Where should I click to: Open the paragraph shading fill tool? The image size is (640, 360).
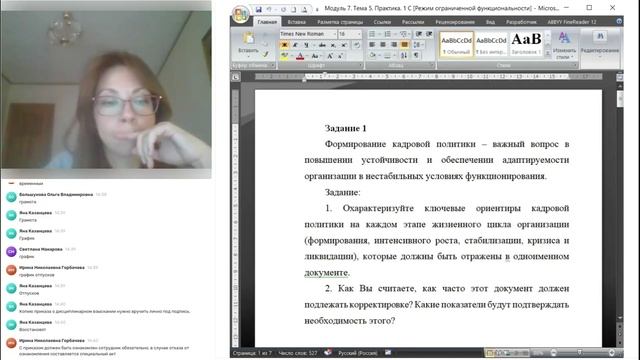pyautogui.click(x=373, y=55)
